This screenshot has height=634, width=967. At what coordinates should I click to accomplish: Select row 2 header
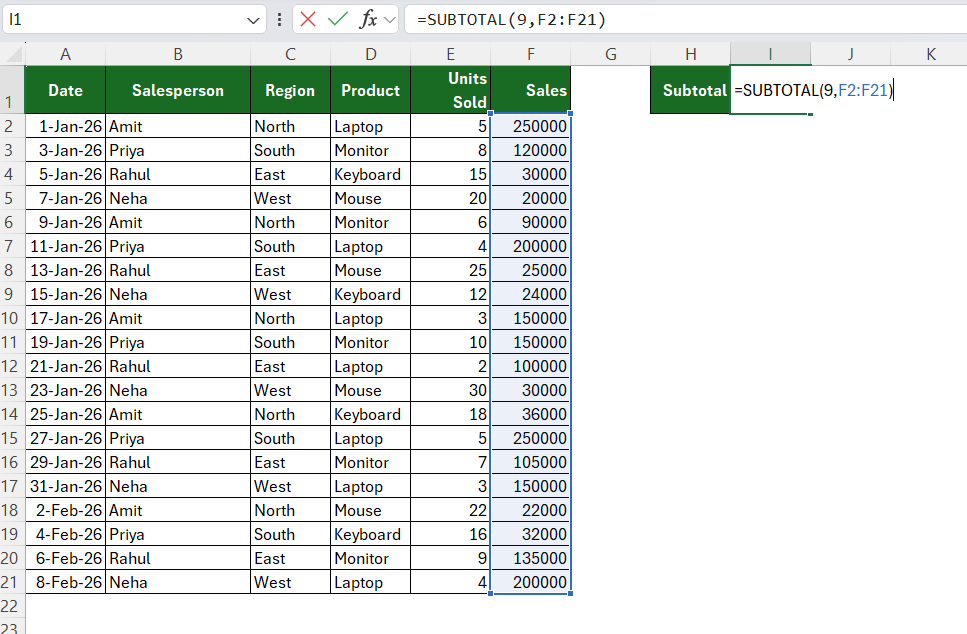coord(12,126)
